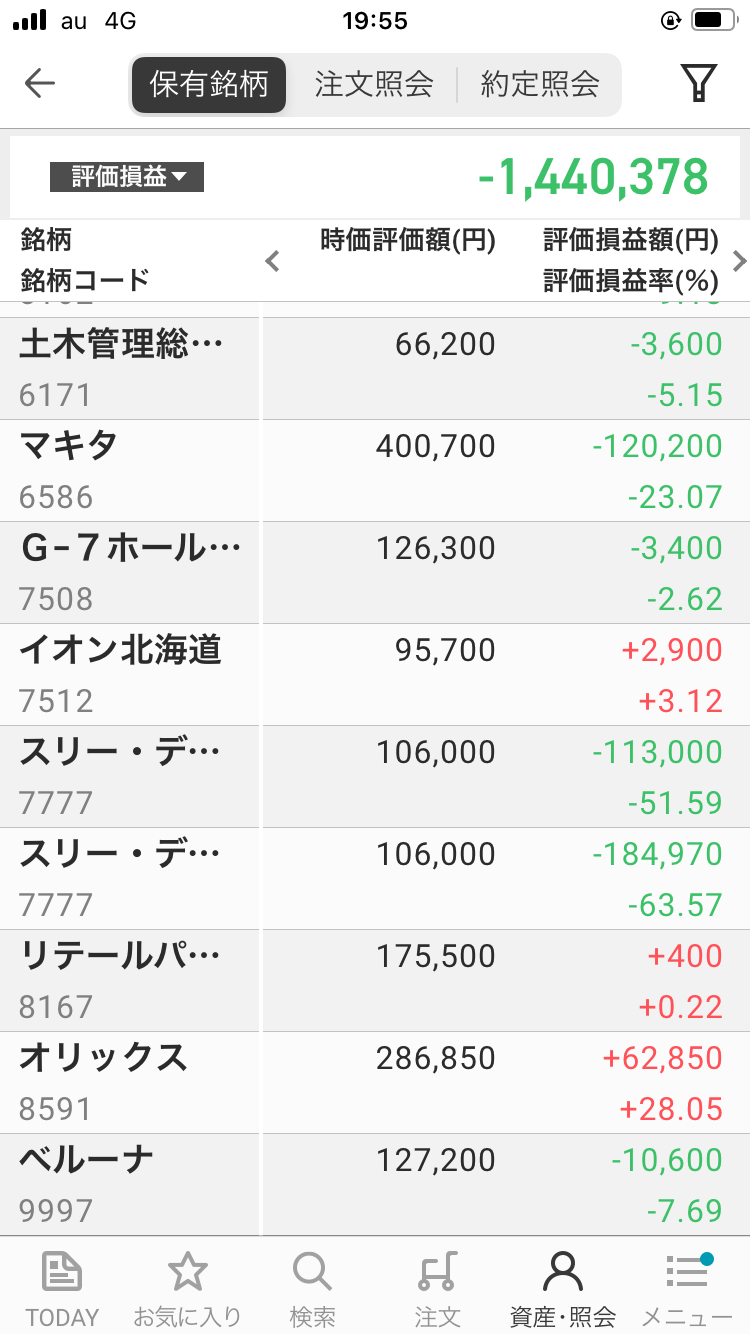Tap the back arrow icon

coord(40,84)
